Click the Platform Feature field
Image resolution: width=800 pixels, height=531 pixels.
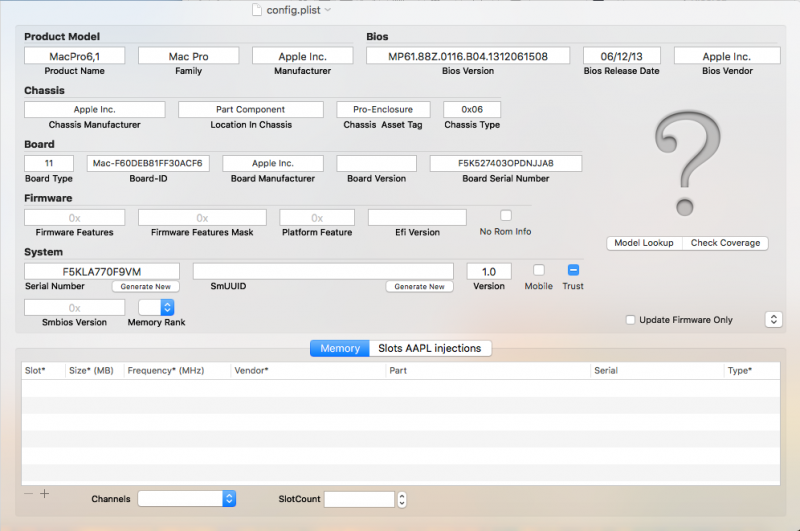coord(317,217)
